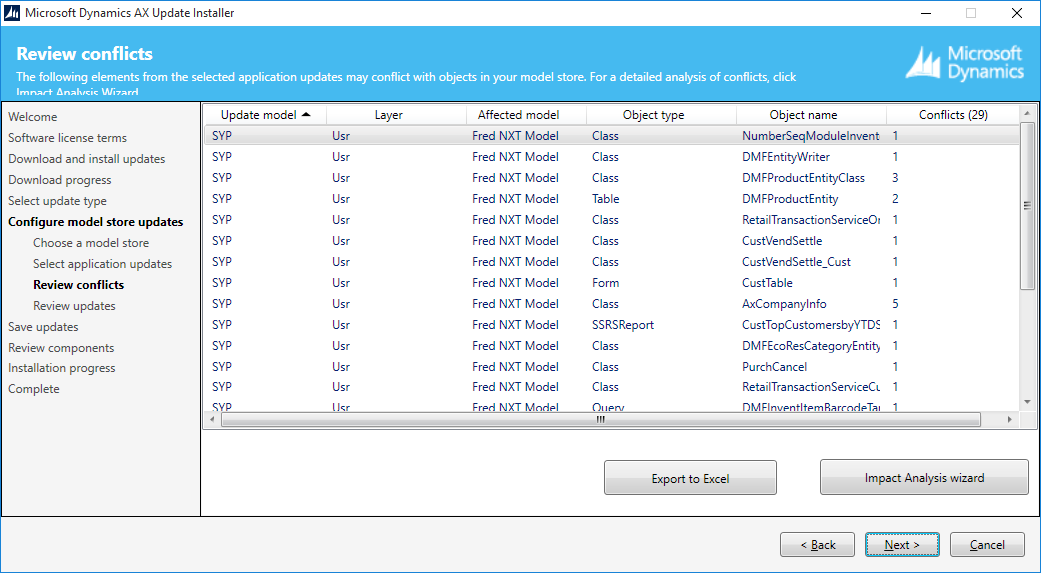Cancel the update installer
Viewport: 1041px width, 573px height.
point(987,544)
